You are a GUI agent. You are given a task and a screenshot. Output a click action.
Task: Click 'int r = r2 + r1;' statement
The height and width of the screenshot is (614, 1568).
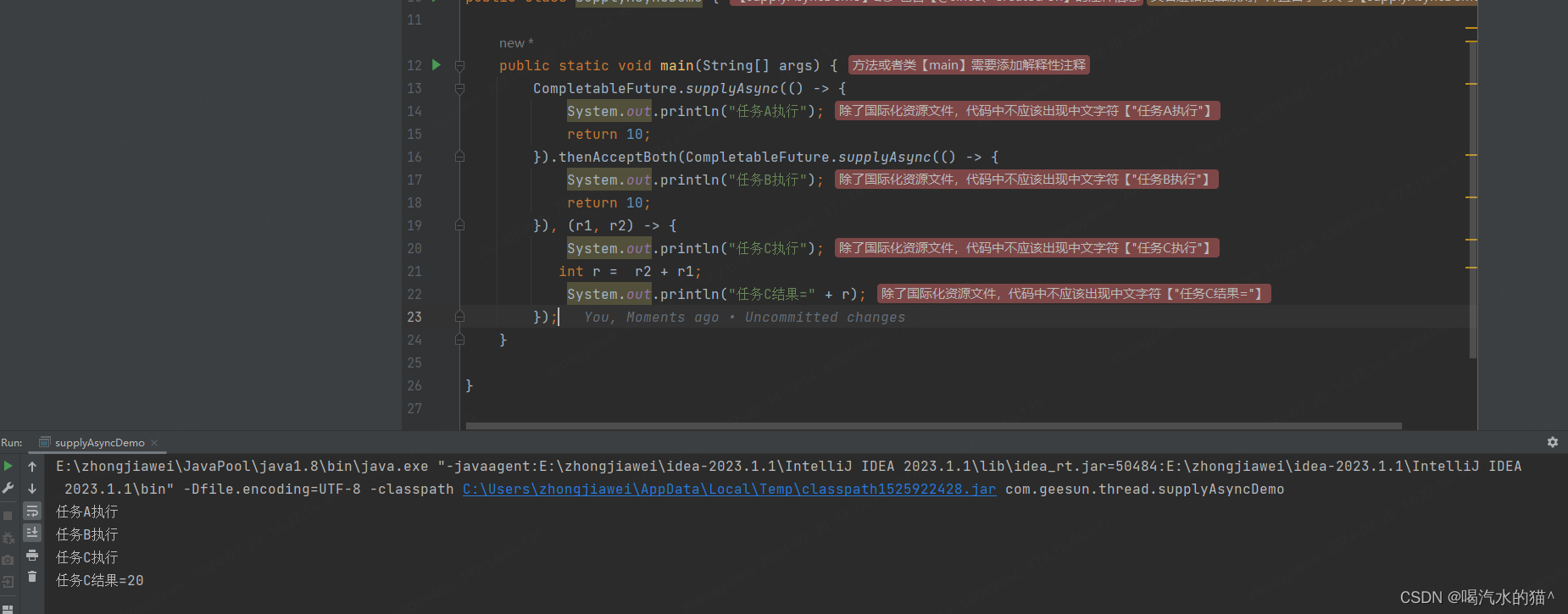[630, 271]
